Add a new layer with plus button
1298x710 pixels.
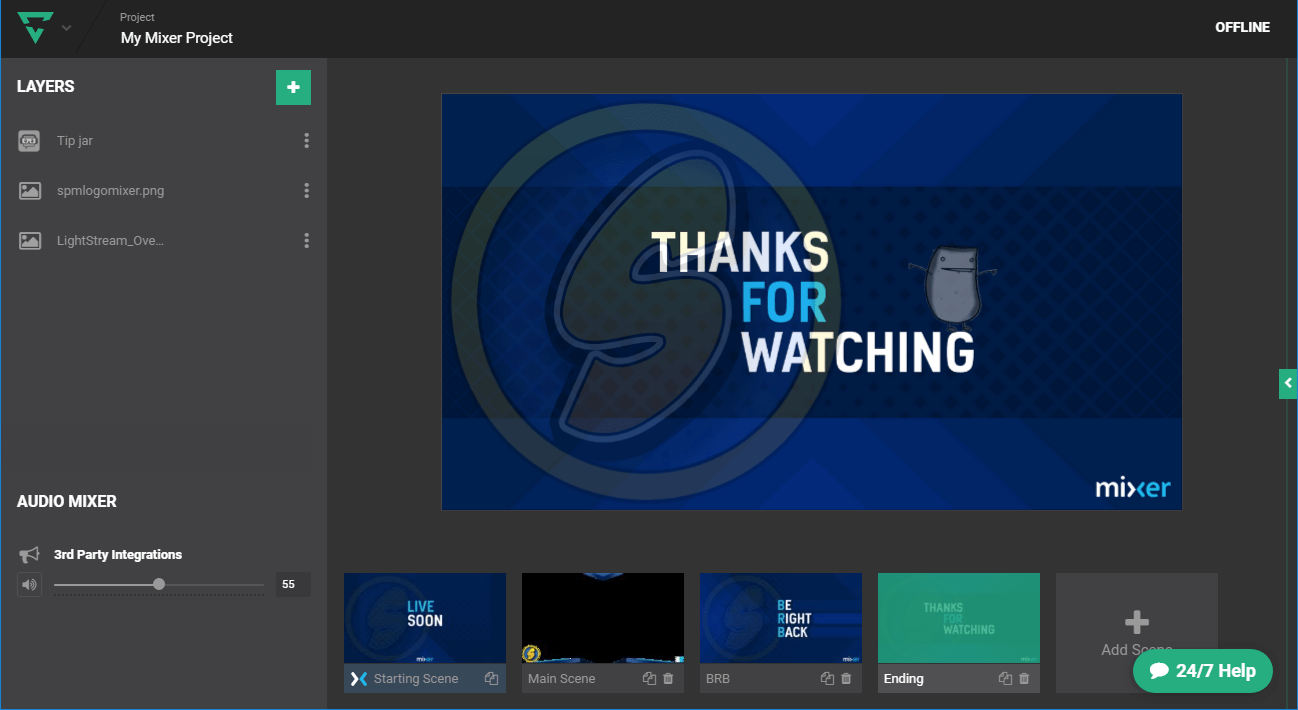[293, 88]
